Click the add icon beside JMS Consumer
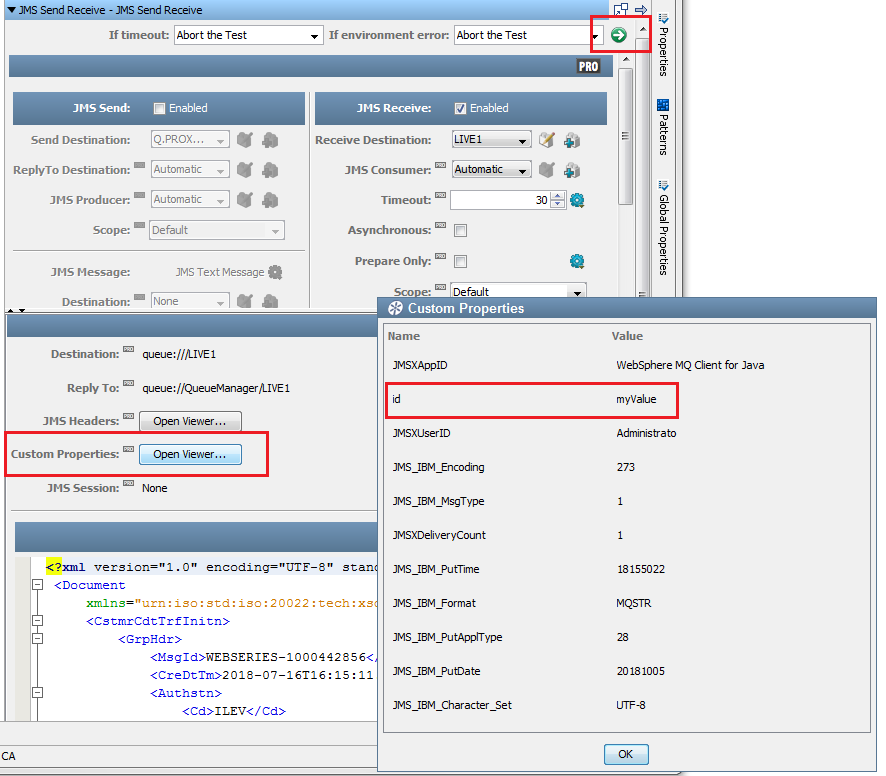 click(571, 170)
